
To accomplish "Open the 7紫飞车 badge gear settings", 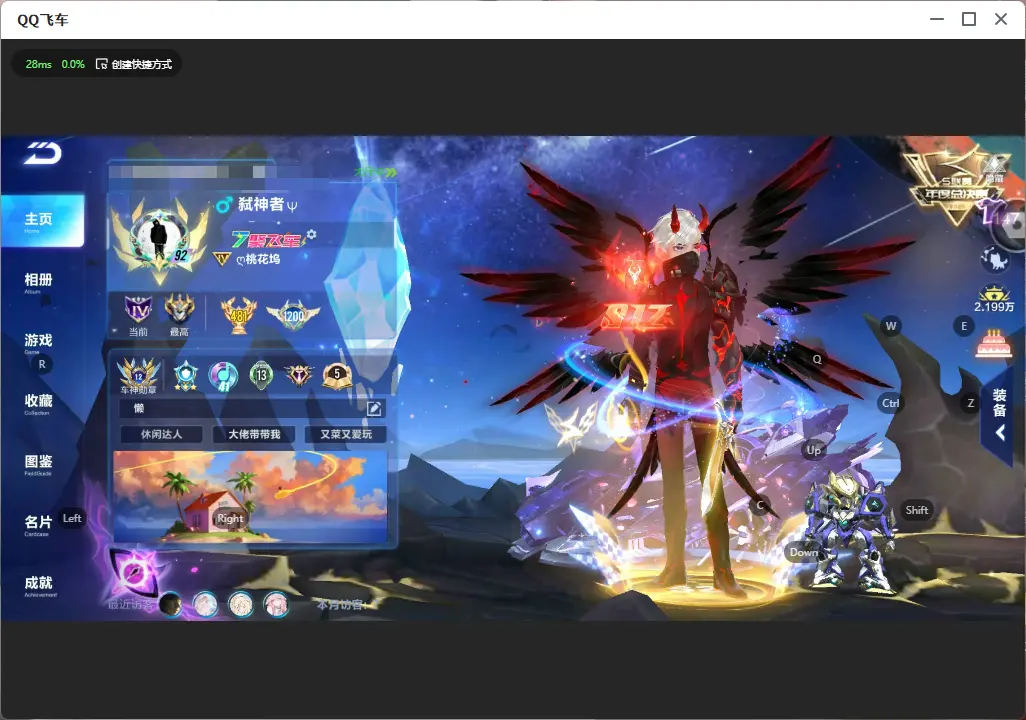I will coord(311,234).
